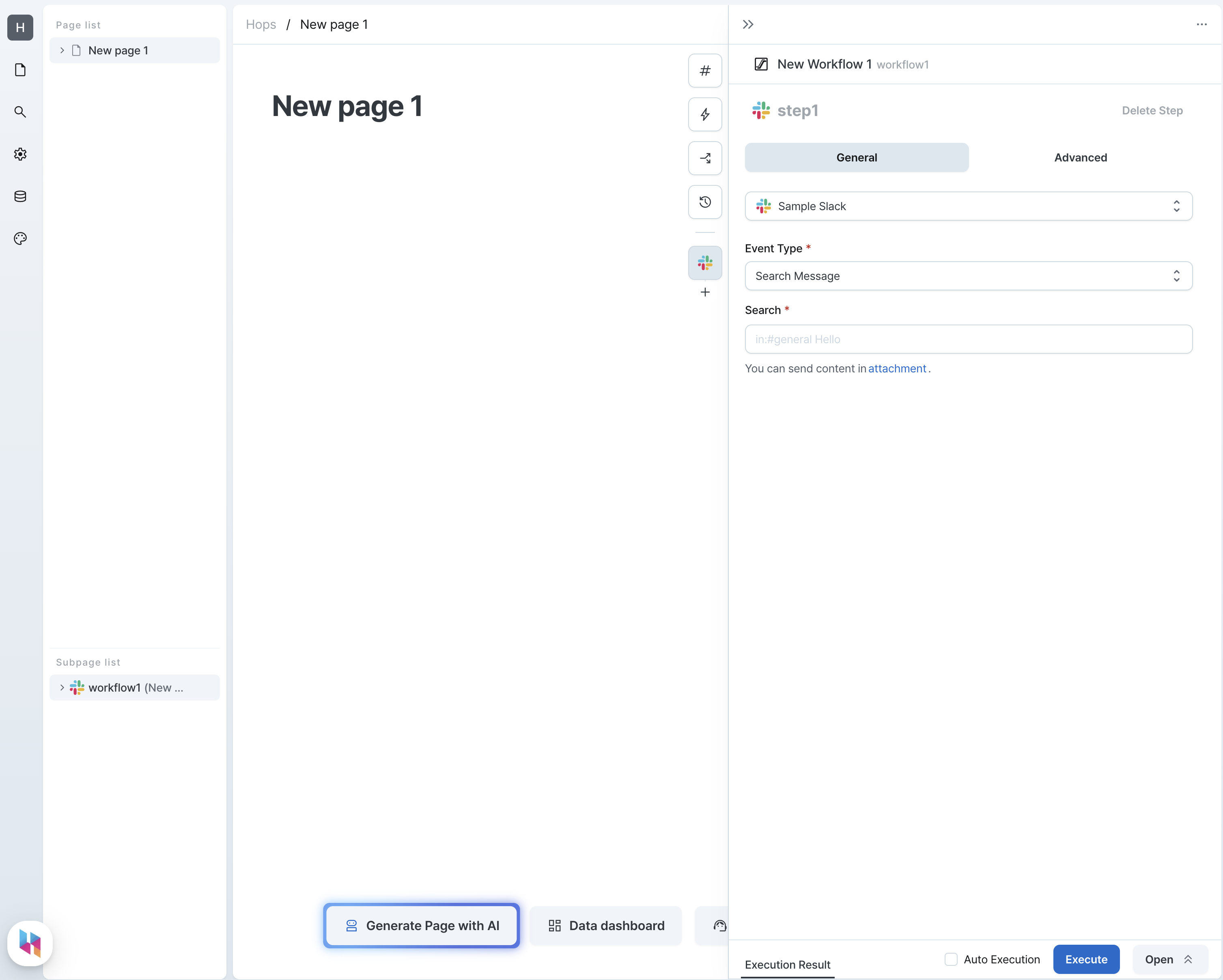Switch to the General tab
The height and width of the screenshot is (980, 1223).
coord(856,158)
